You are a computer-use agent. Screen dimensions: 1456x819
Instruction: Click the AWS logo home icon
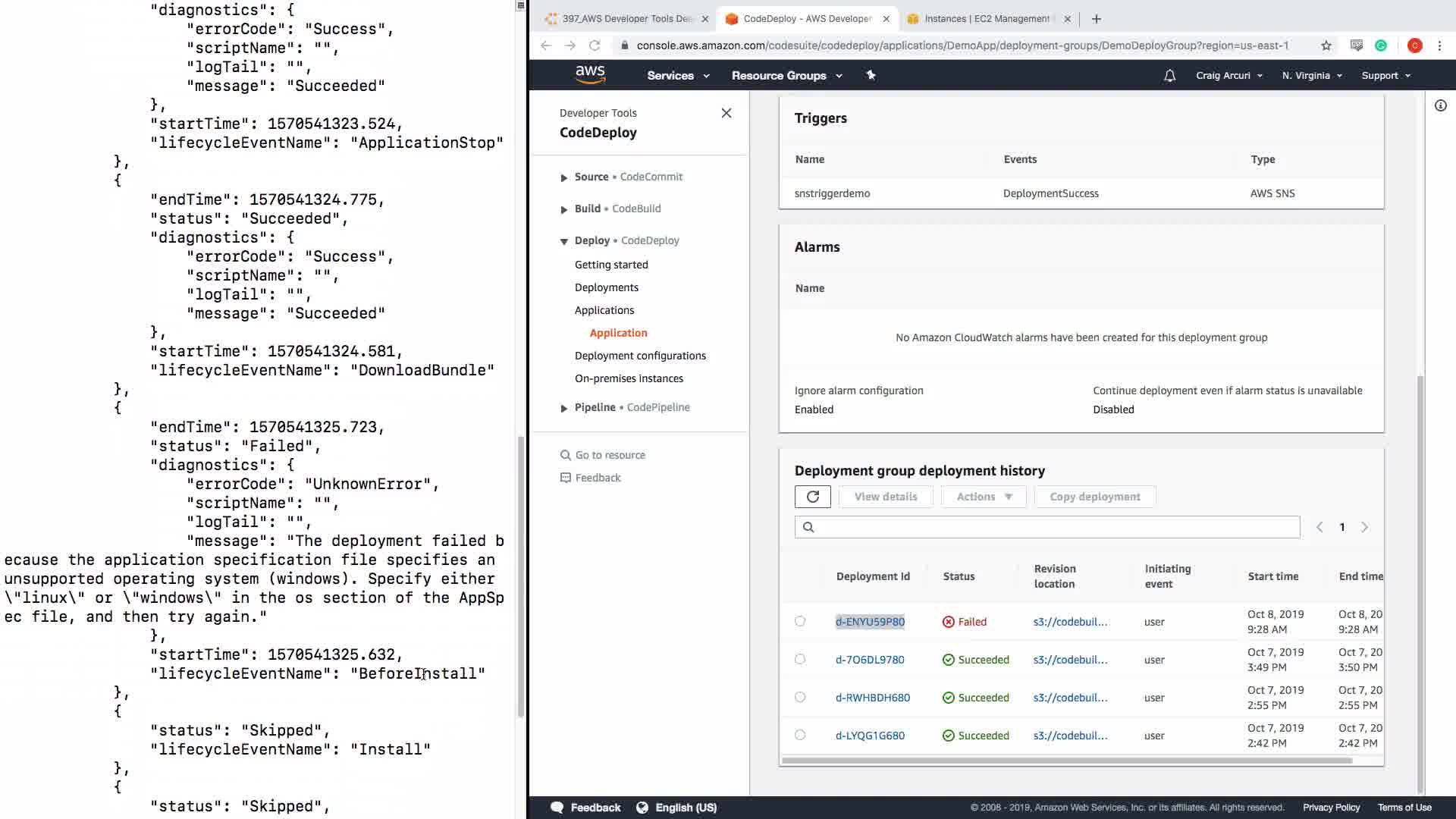[x=590, y=74]
